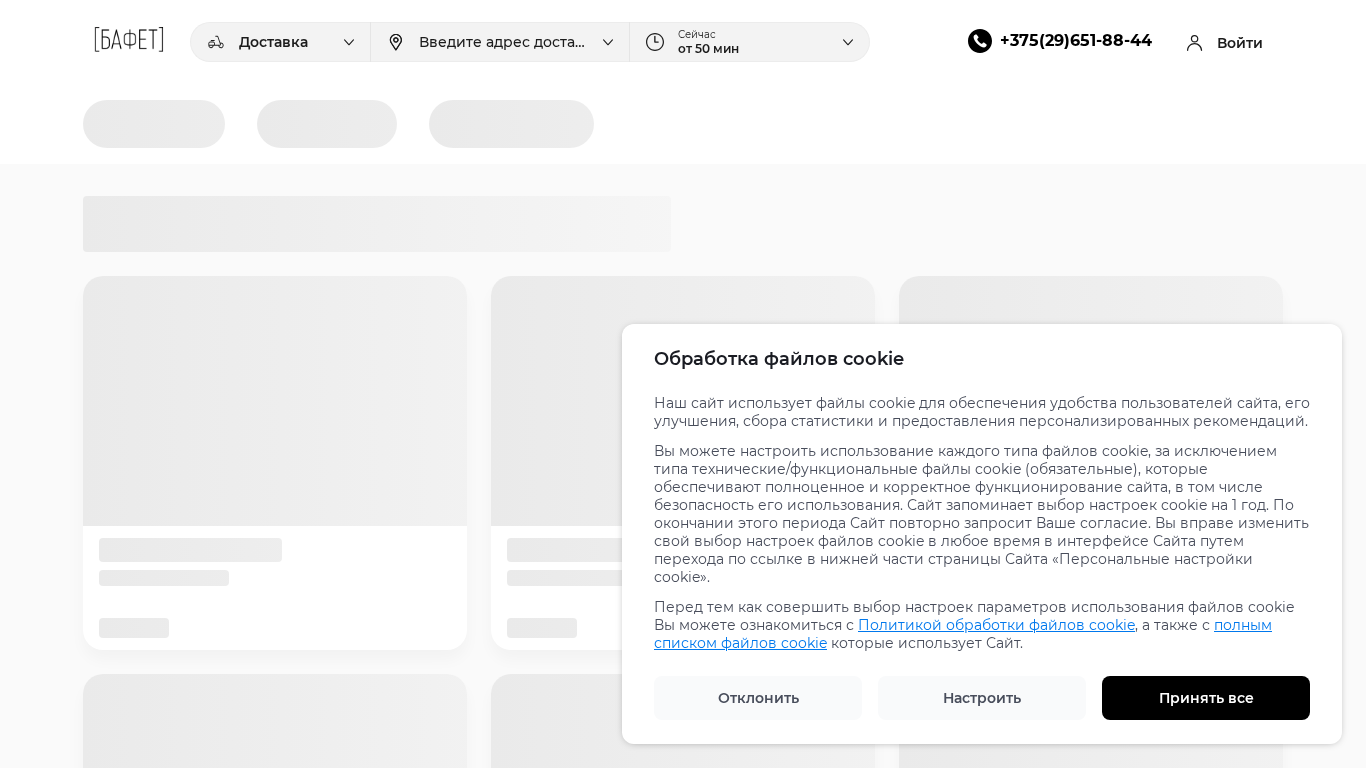Select the leftmost loading category pill
This screenshot has width=1366, height=768.
click(154, 124)
